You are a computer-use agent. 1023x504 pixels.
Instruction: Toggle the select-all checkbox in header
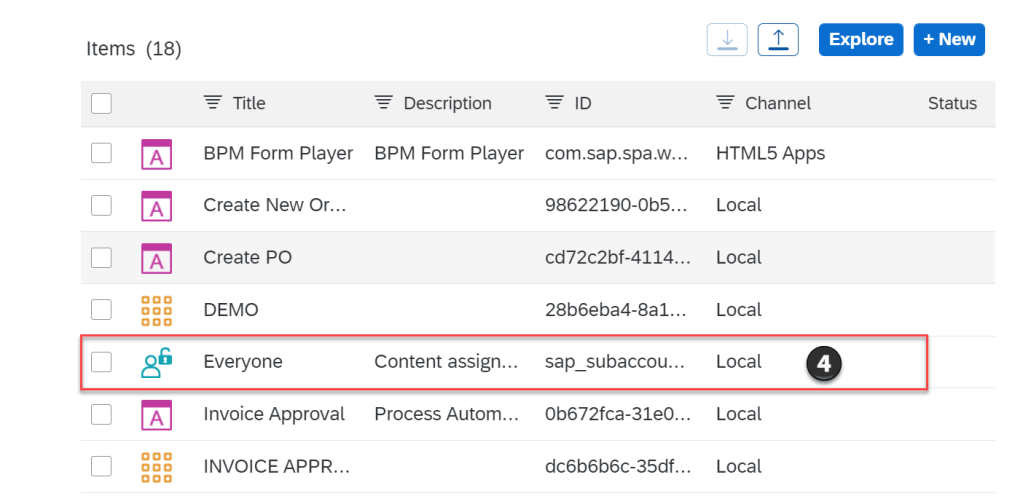point(101,103)
